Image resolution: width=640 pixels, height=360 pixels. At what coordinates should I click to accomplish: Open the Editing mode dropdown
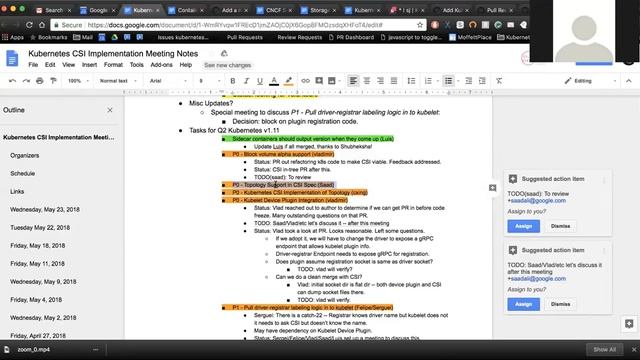pos(590,81)
